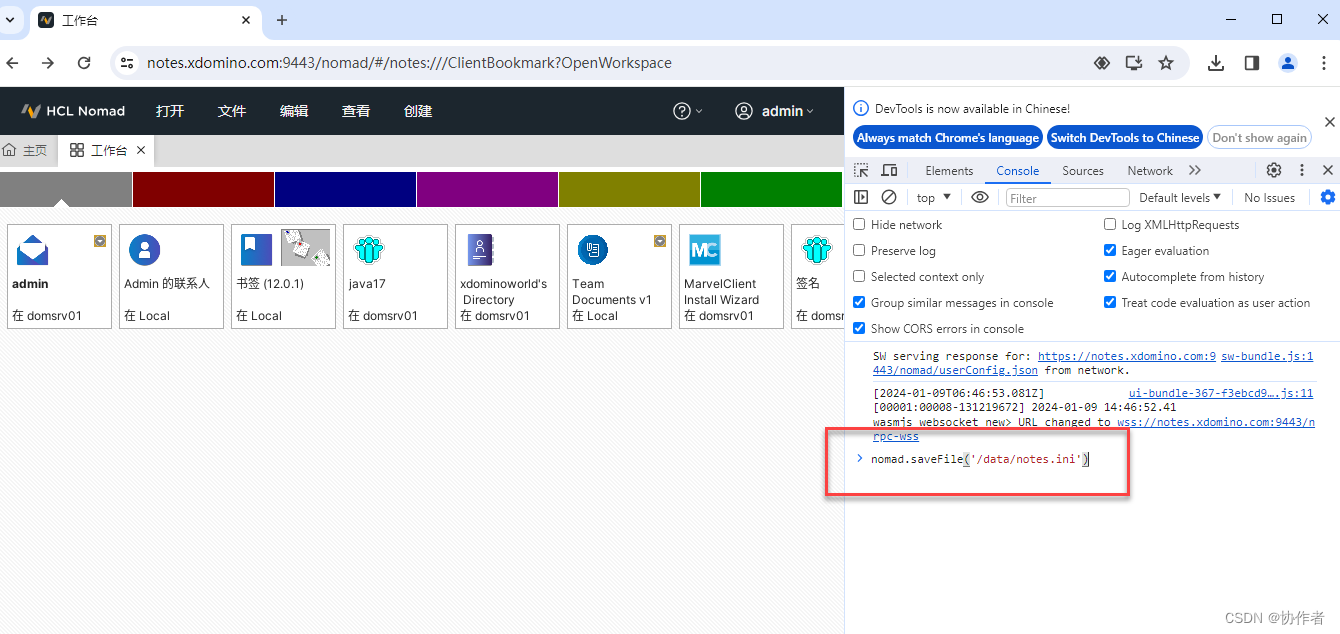The width and height of the screenshot is (1340, 634).
Task: Click the browser forward arrow
Action: coord(48,63)
